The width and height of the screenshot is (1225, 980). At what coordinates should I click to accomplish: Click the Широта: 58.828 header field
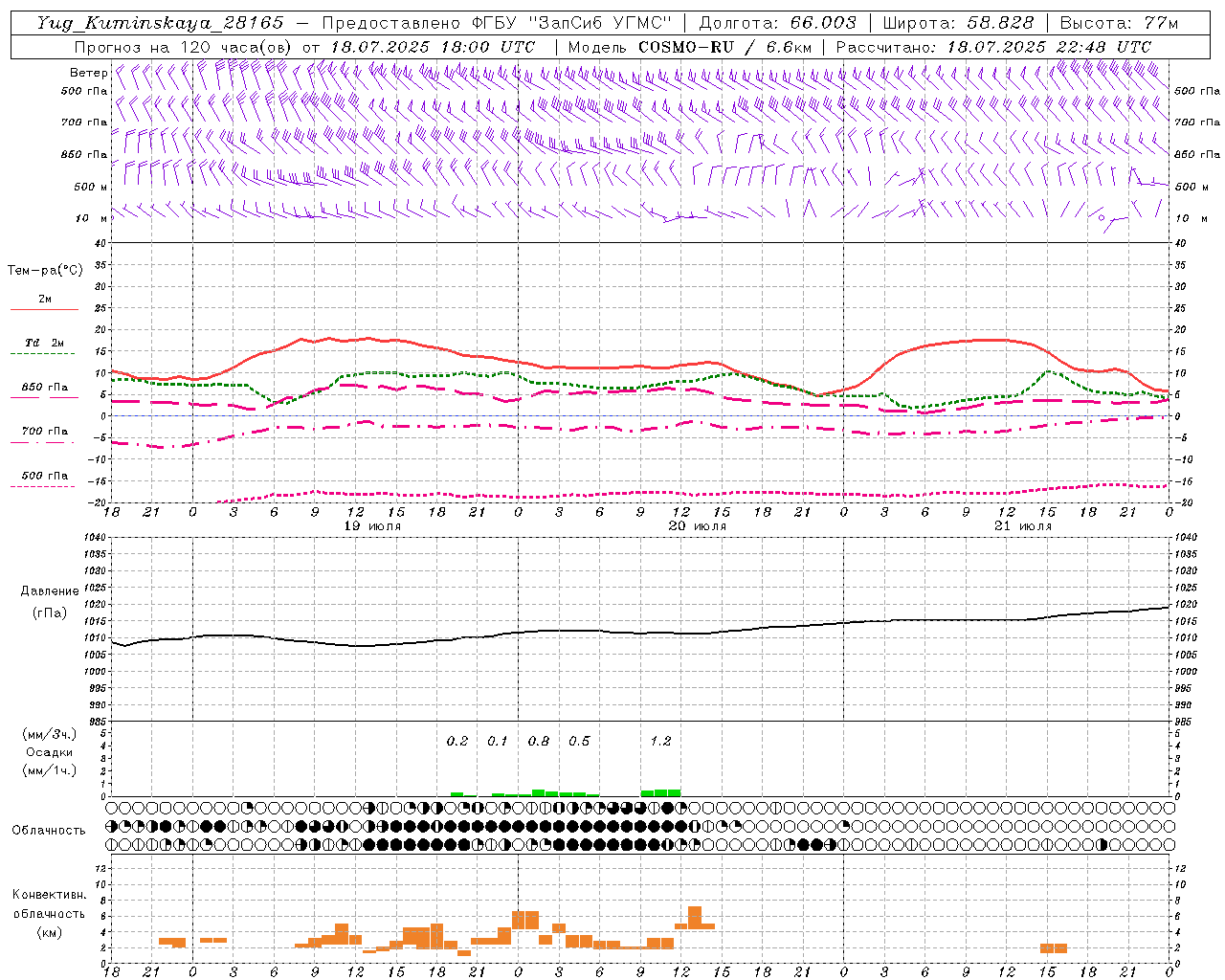click(958, 23)
